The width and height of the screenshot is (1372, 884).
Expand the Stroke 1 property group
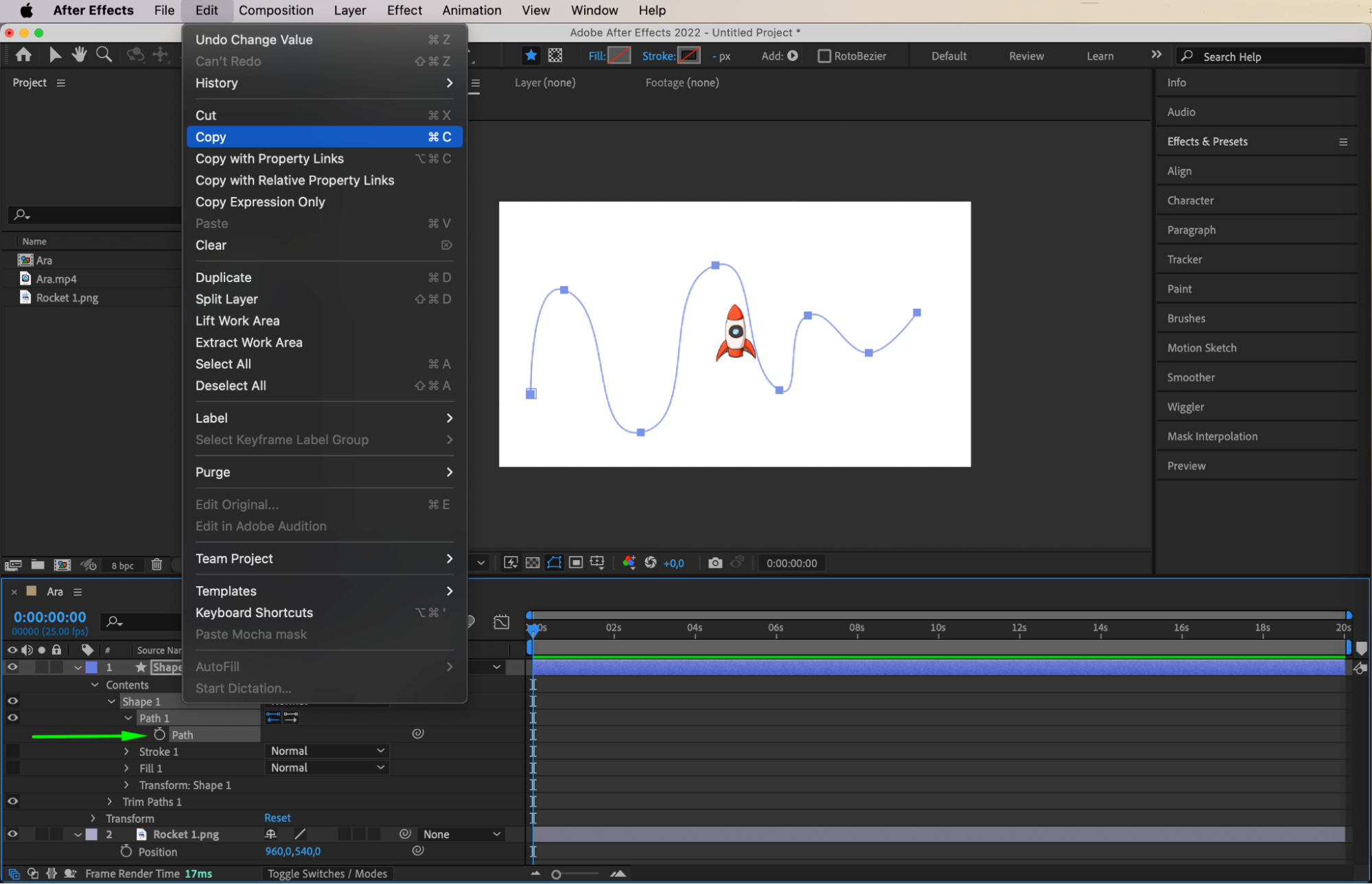[126, 752]
